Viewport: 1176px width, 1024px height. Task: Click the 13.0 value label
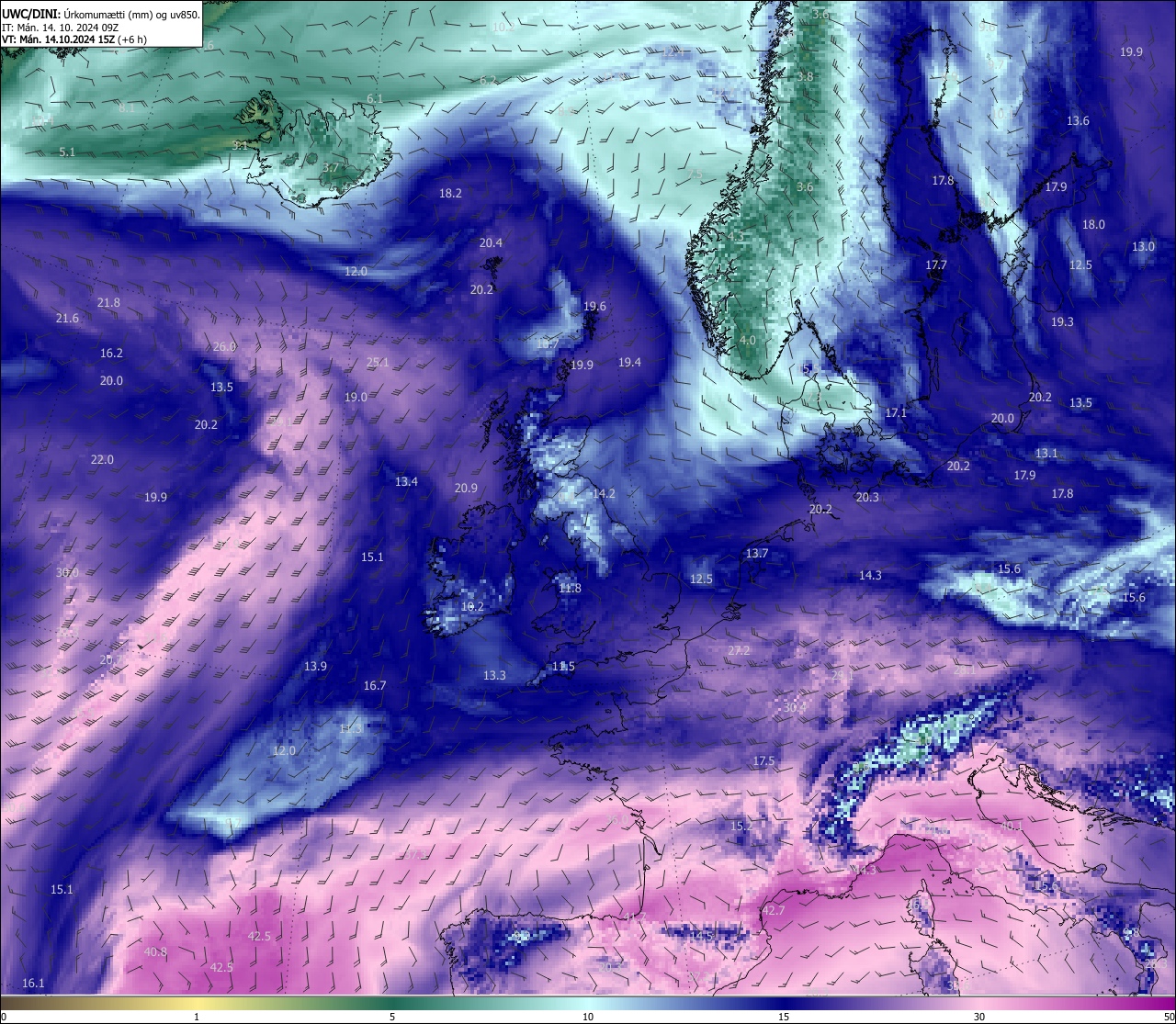click(1143, 247)
